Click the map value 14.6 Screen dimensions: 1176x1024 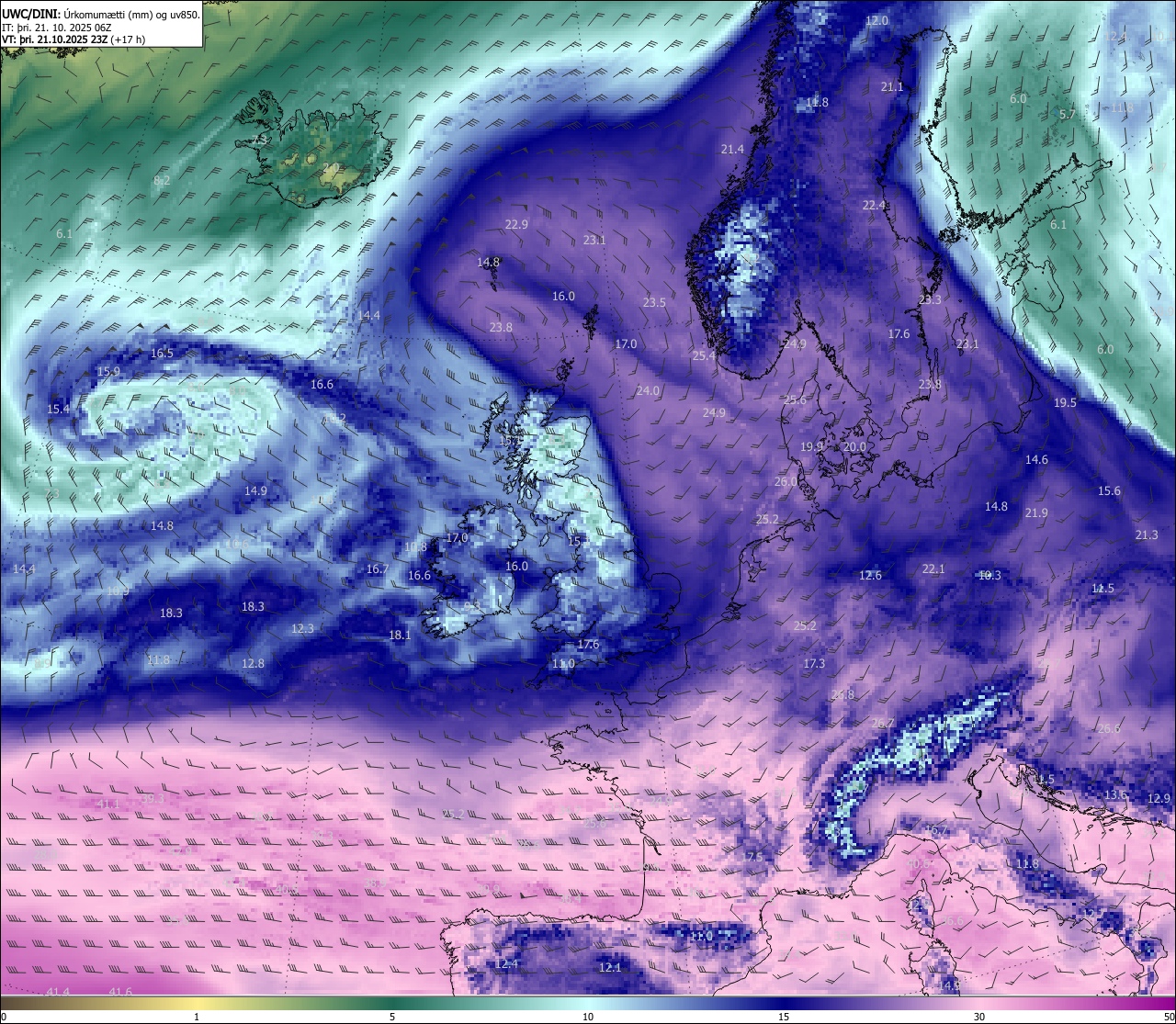click(1036, 460)
